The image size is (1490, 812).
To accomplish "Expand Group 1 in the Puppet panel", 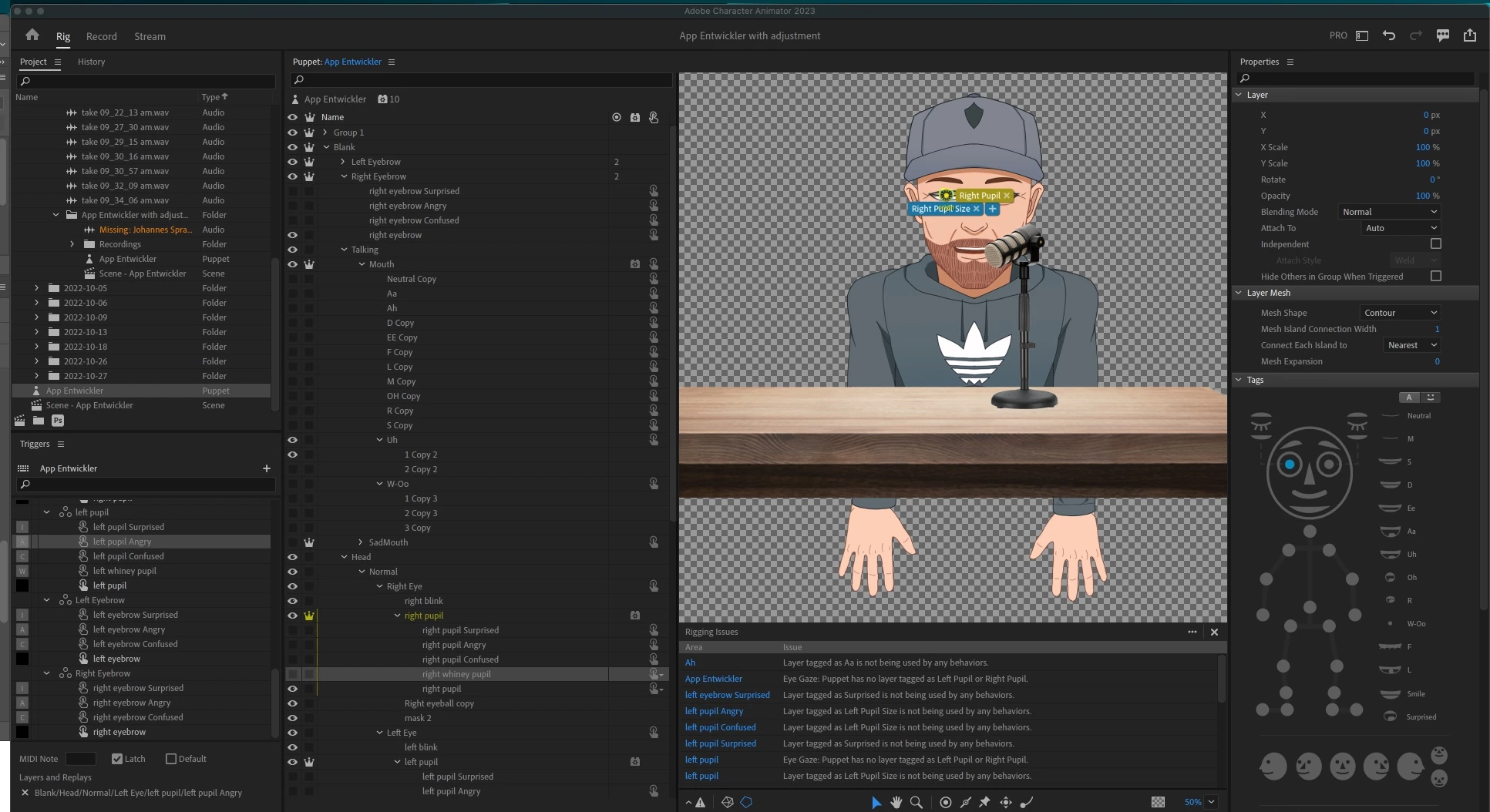I will (x=325, y=133).
